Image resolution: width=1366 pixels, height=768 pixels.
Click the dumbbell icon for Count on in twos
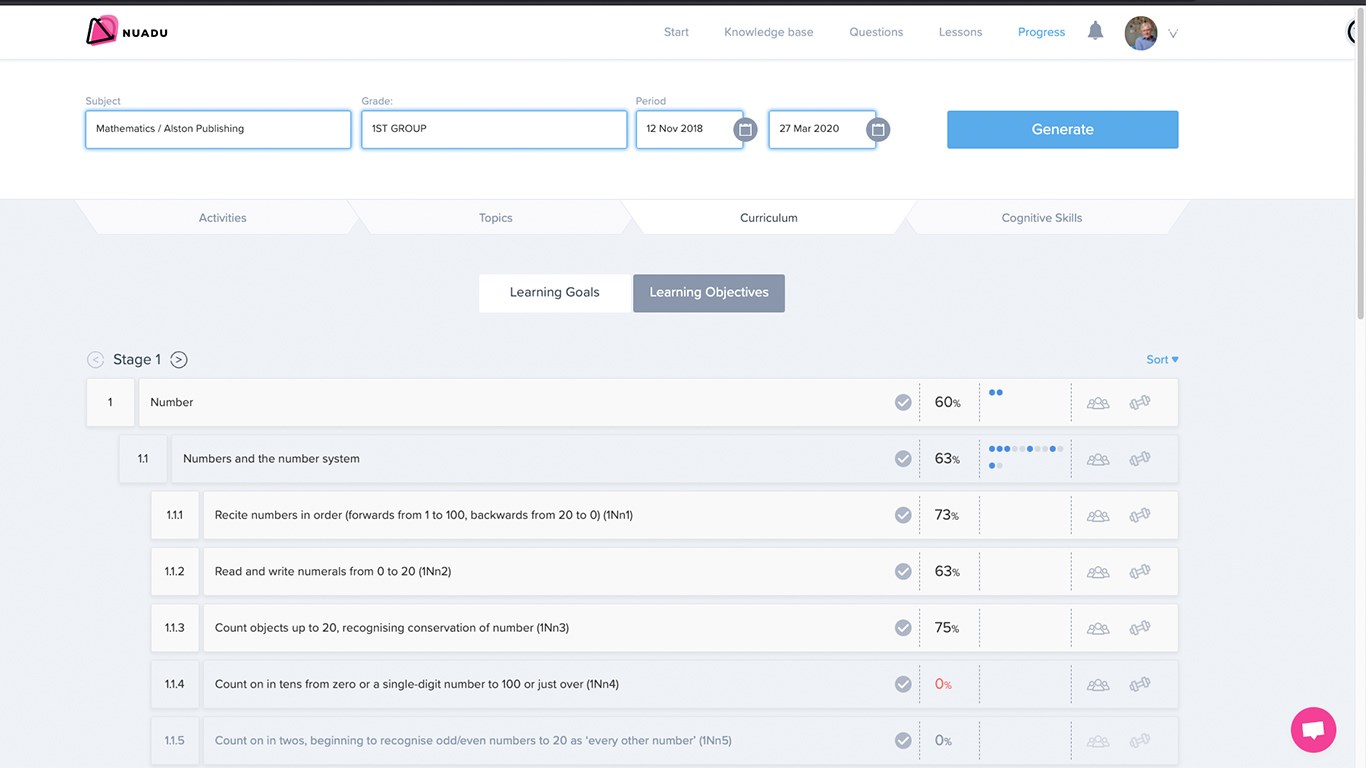click(x=1140, y=741)
